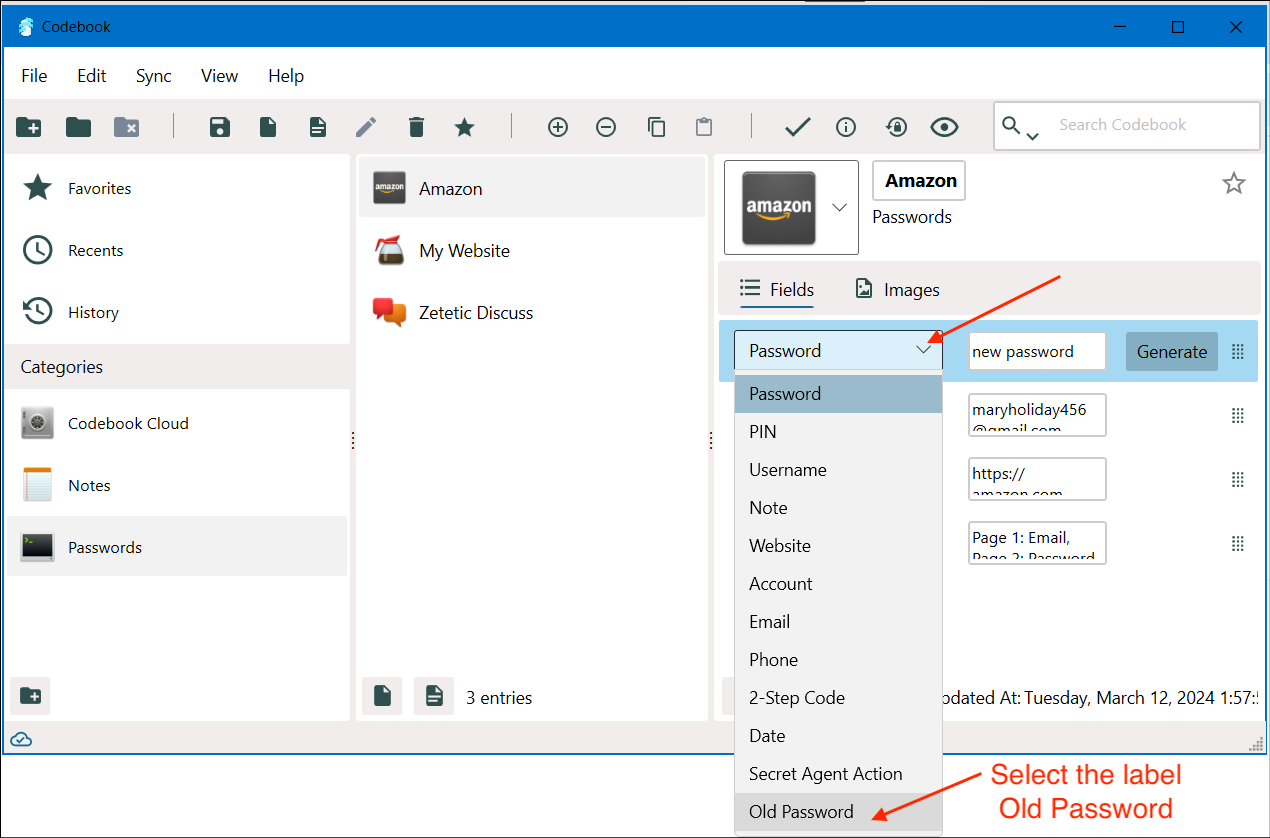
Task: Click the checkmark done icon
Action: click(x=797, y=127)
